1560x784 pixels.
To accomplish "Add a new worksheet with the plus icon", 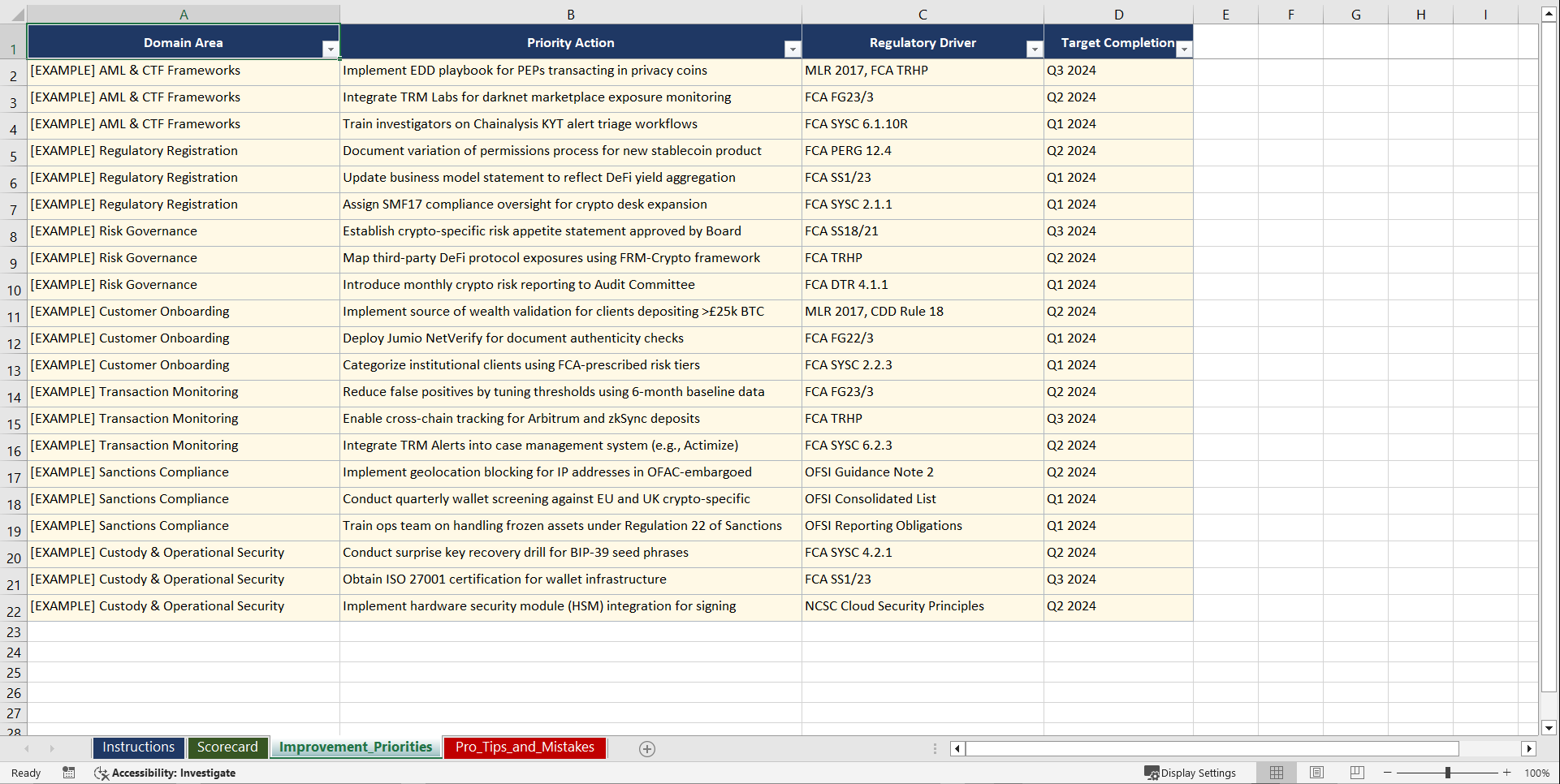I will 647,748.
